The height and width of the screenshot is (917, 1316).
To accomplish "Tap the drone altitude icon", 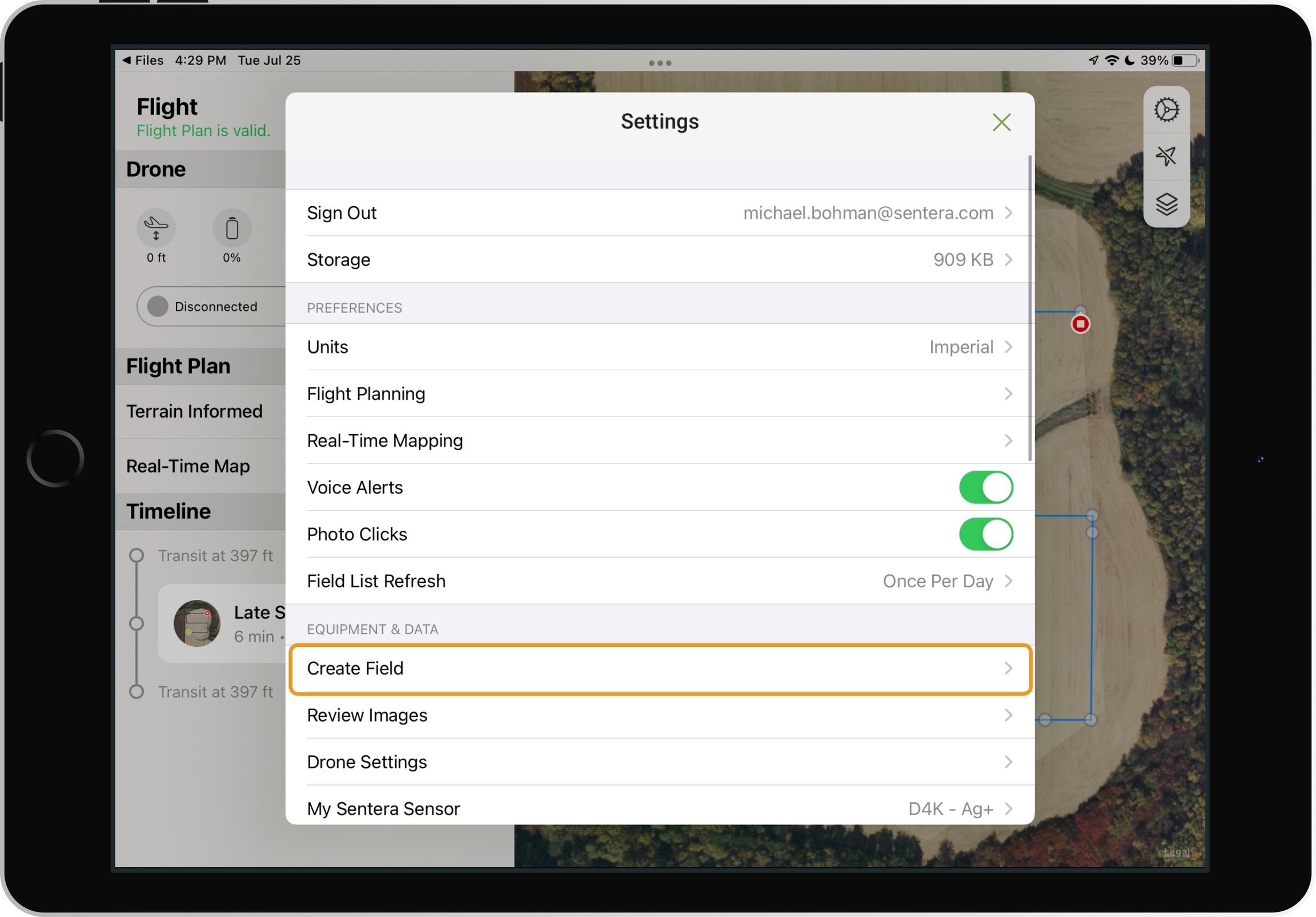I will click(x=156, y=228).
